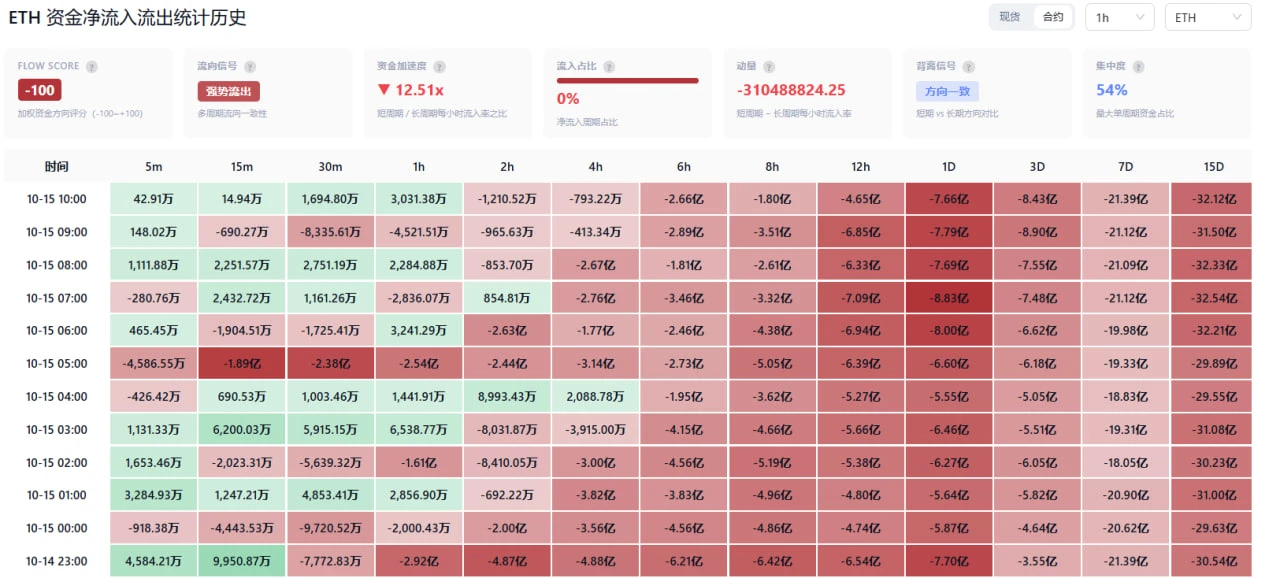Click the help icon beside 流向信号
The width and height of the screenshot is (1280, 578).
[251, 67]
